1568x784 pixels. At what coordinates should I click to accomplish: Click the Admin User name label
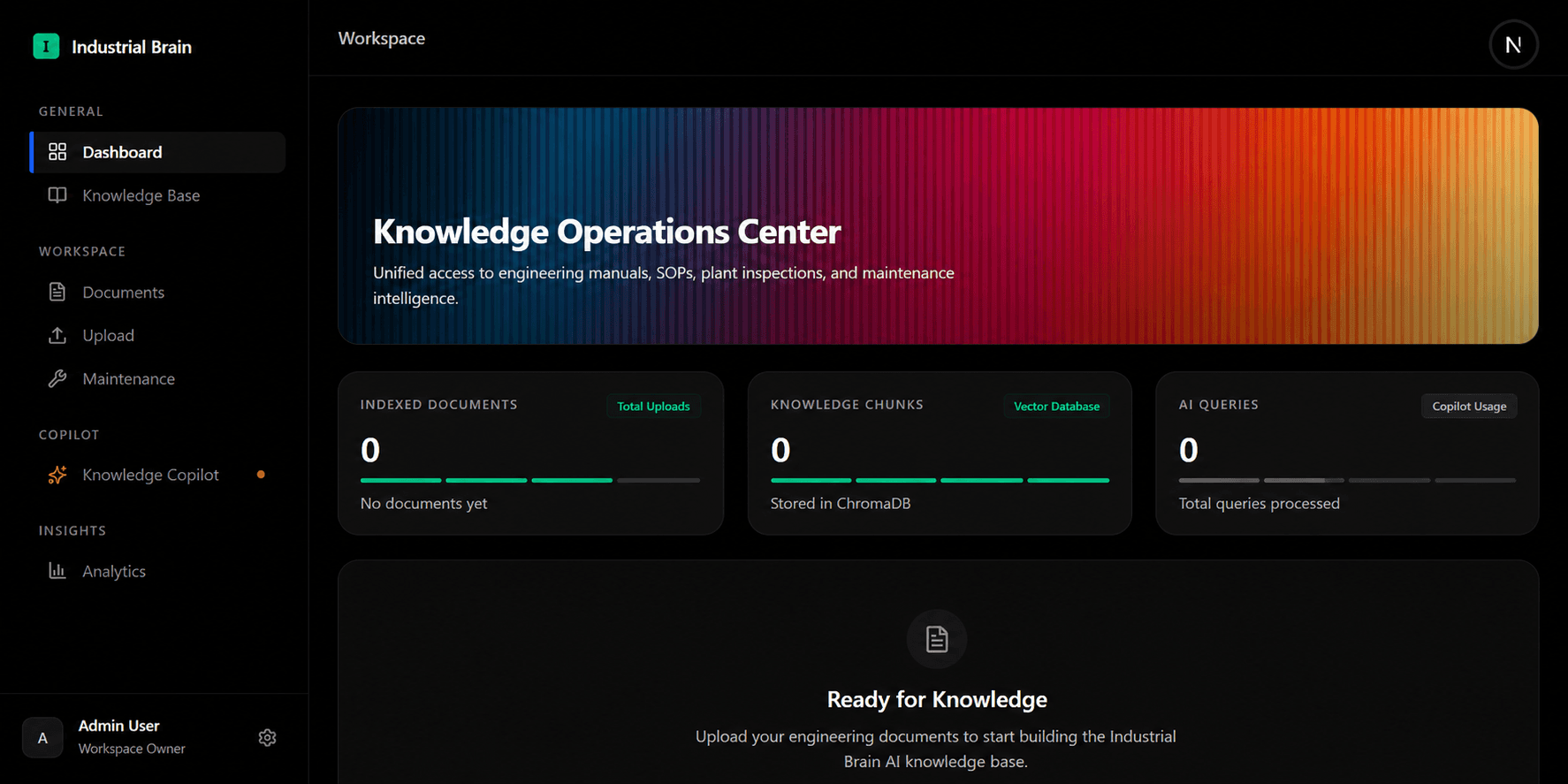coord(119,726)
